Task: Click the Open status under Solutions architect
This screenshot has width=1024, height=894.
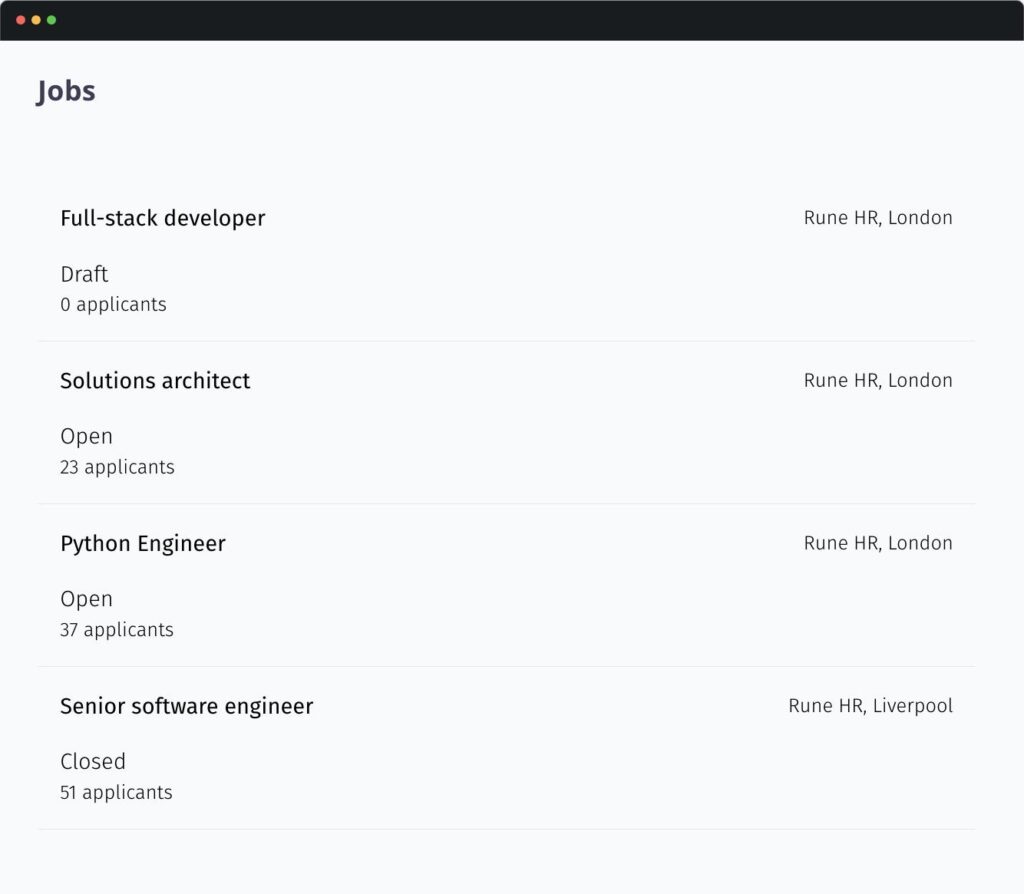Action: (86, 436)
